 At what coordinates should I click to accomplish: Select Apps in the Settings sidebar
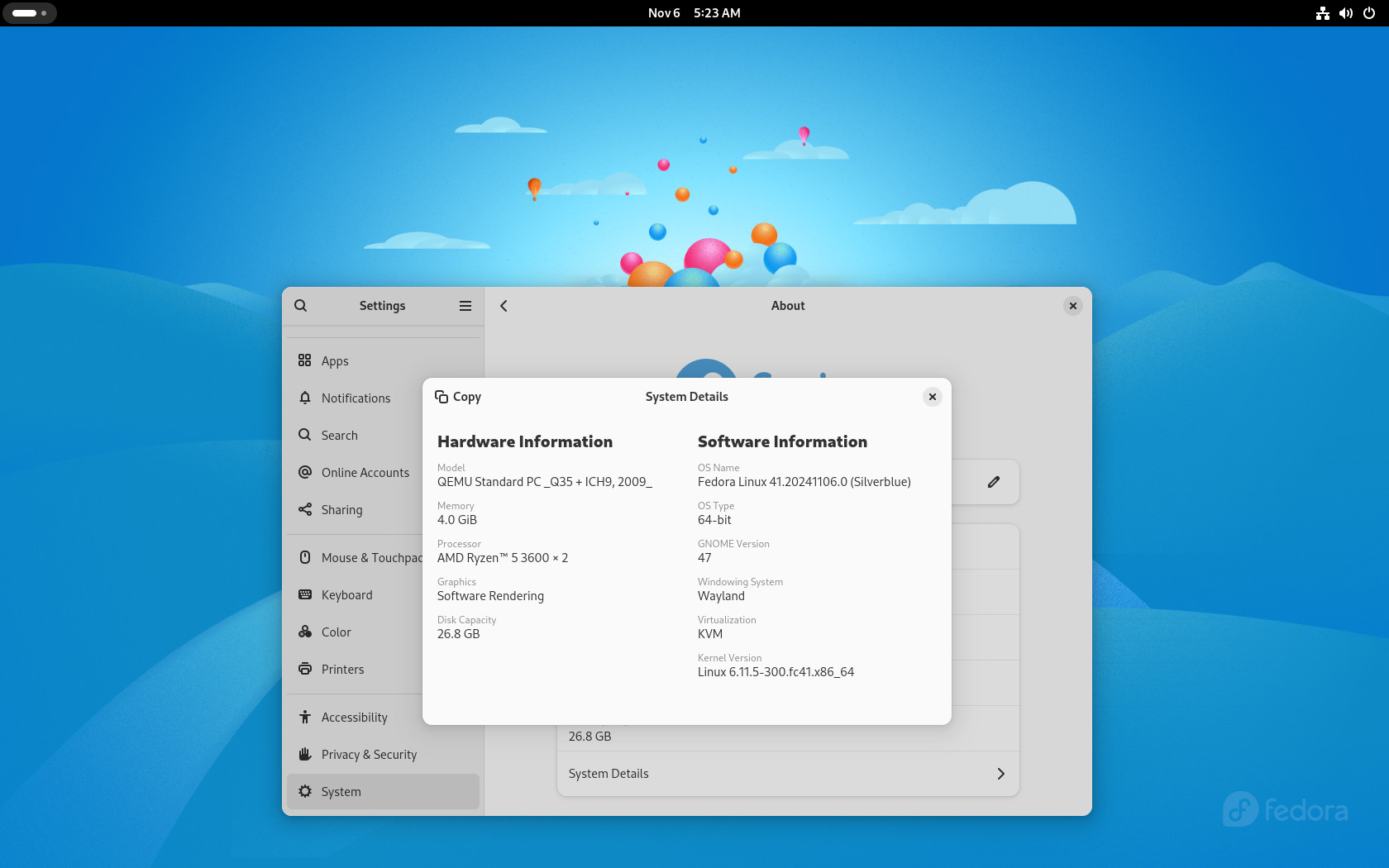pyautogui.click(x=383, y=360)
